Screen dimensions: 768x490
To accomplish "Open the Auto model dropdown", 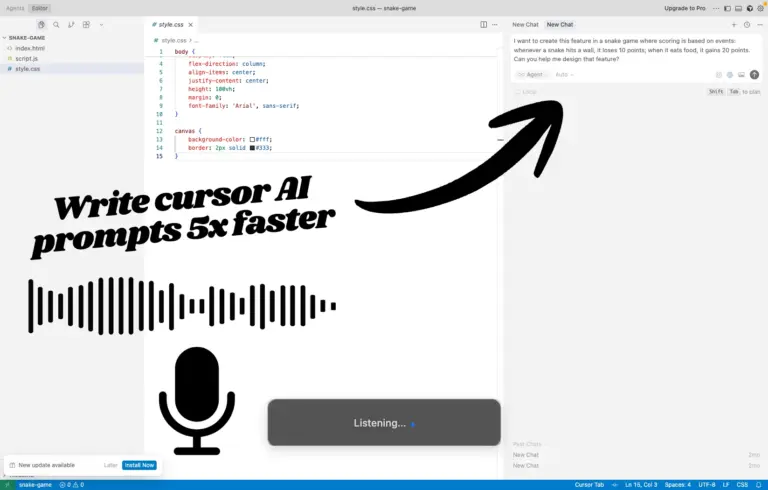I will pos(564,74).
